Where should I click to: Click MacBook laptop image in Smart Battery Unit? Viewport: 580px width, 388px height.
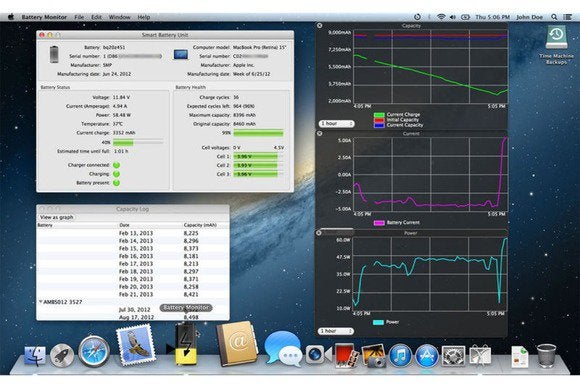coord(181,55)
